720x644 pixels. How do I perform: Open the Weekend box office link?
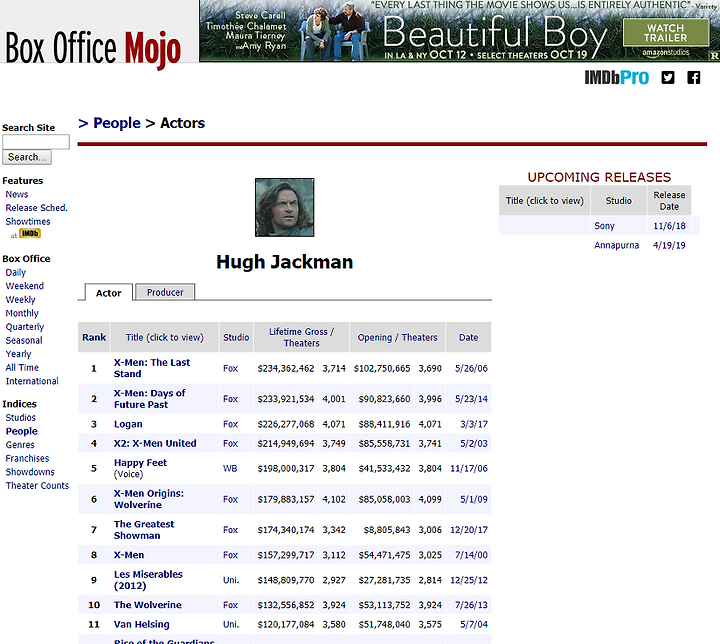25,286
